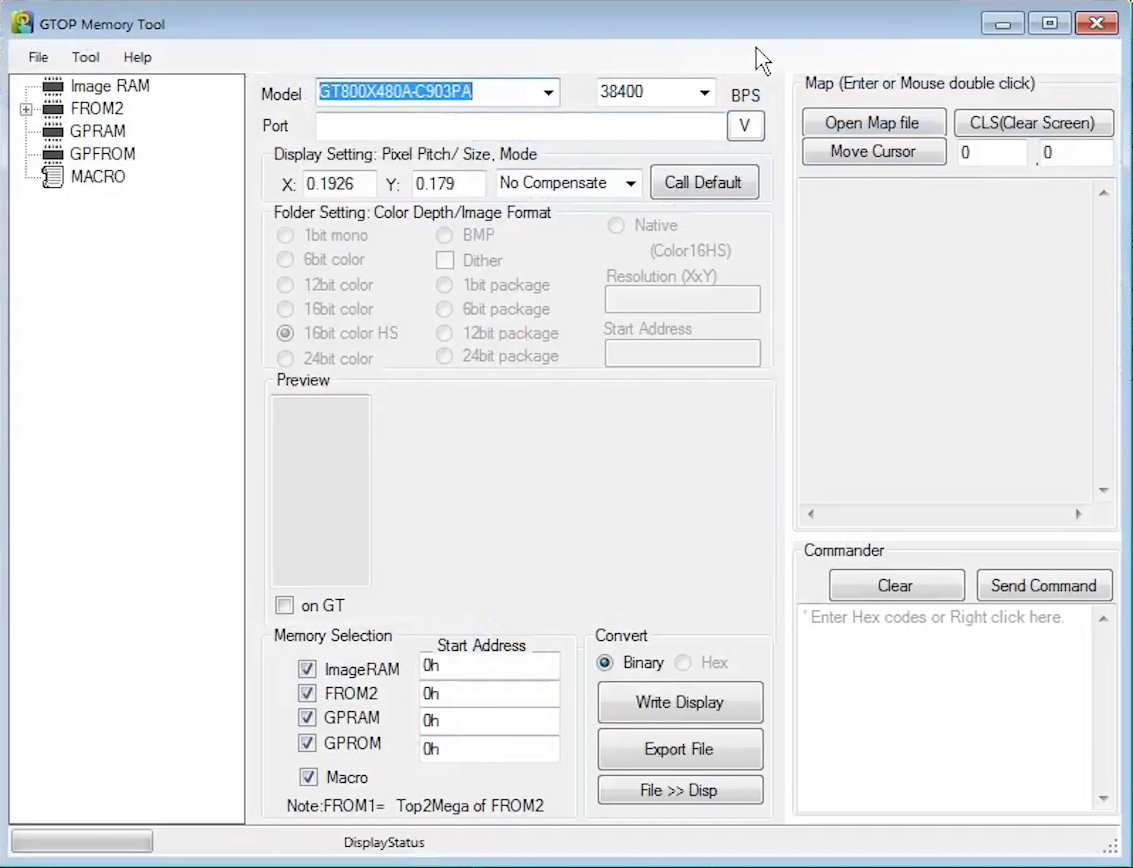The width and height of the screenshot is (1133, 868).
Task: Select the Binary convert radio button
Action: click(605, 663)
